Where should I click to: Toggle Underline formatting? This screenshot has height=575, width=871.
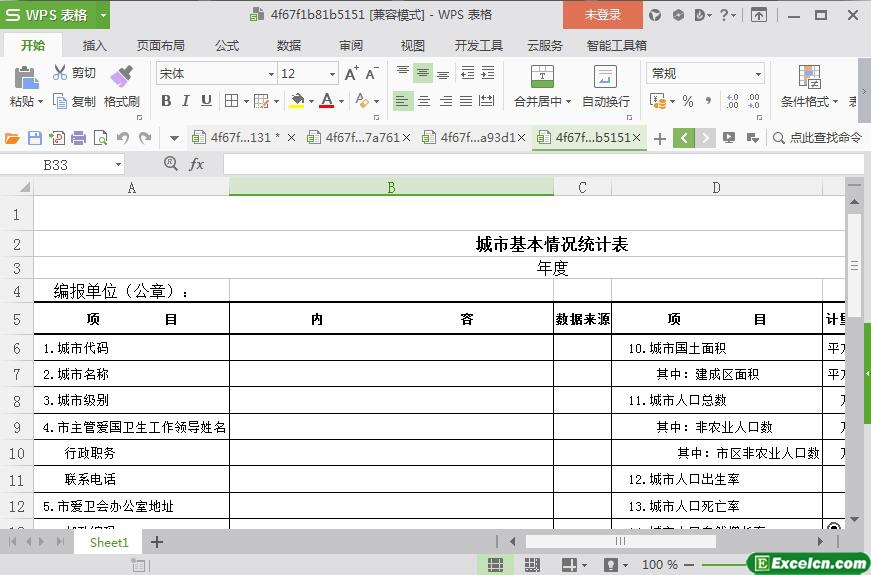(206, 101)
